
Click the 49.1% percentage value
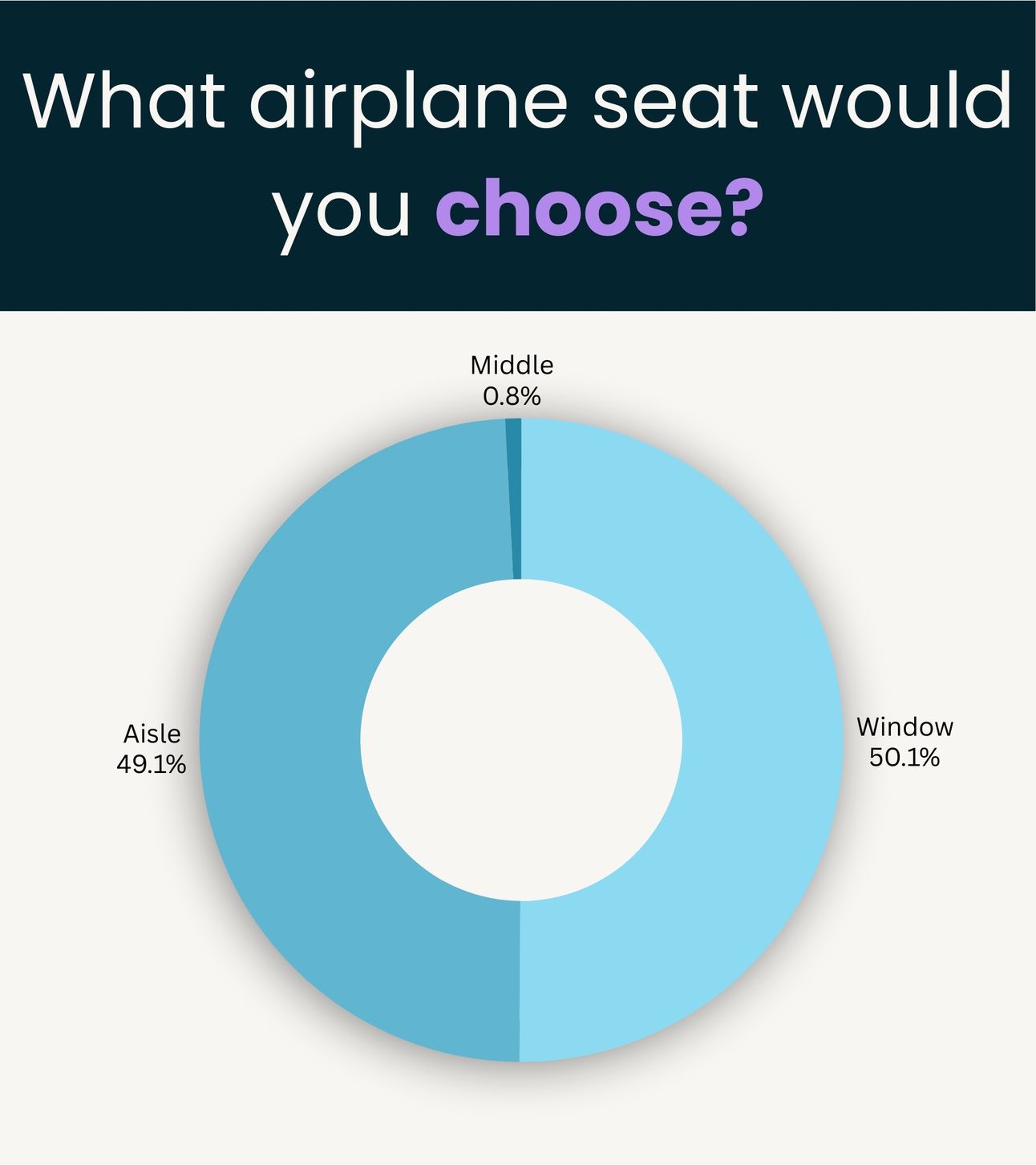[x=152, y=764]
